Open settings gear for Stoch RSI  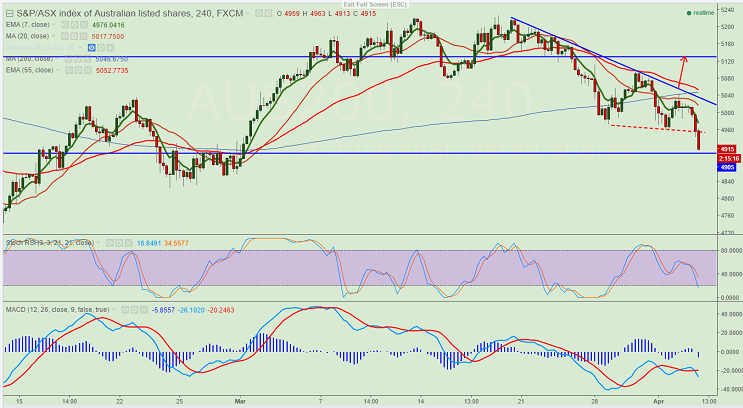pyautogui.click(x=119, y=243)
